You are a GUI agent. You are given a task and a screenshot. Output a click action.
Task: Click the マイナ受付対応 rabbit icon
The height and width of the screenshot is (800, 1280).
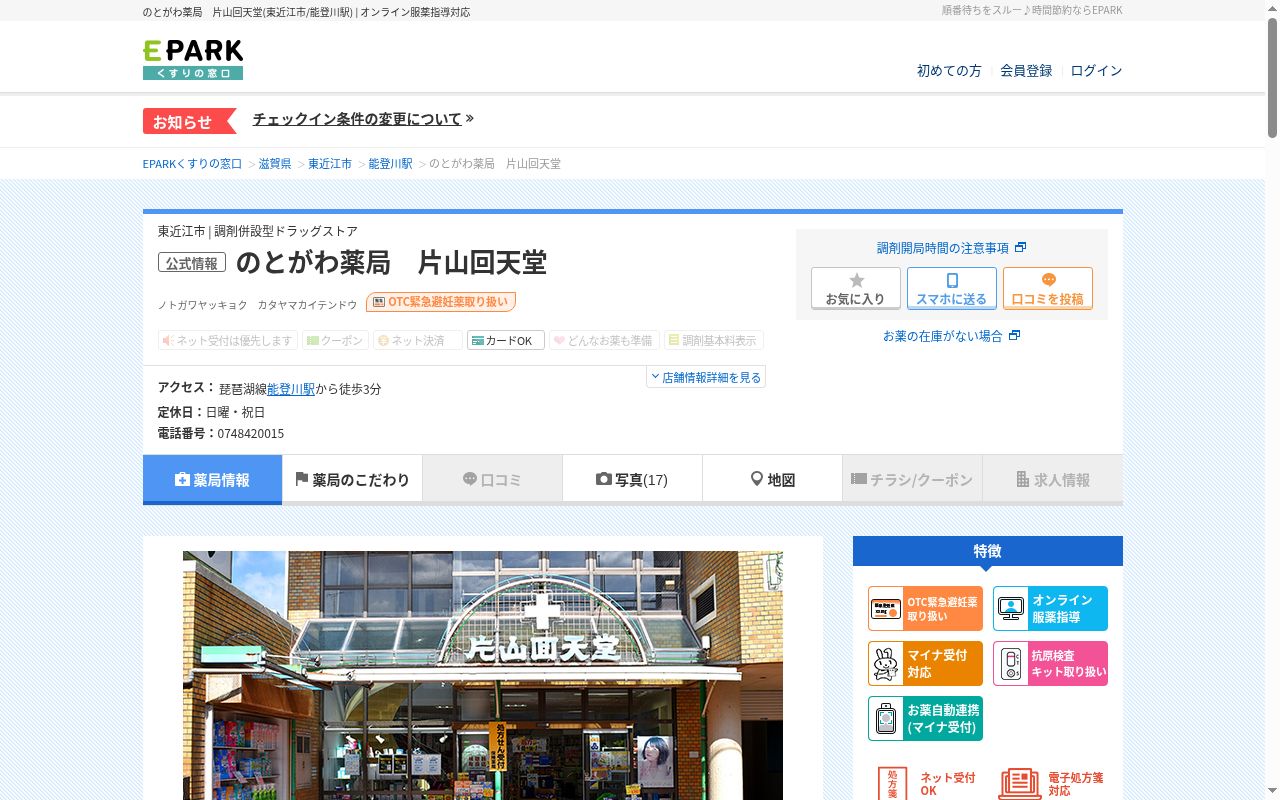coord(886,663)
